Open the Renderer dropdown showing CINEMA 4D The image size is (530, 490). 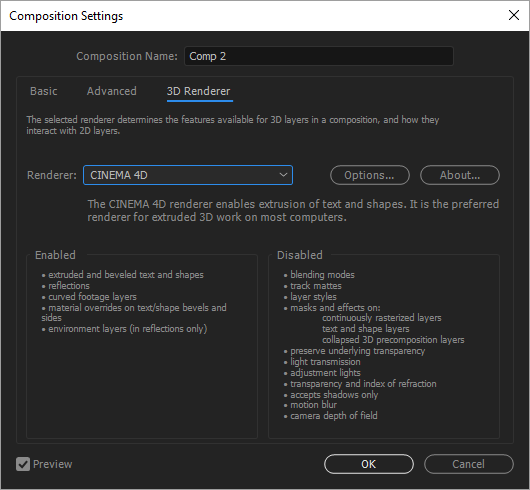[x=188, y=175]
